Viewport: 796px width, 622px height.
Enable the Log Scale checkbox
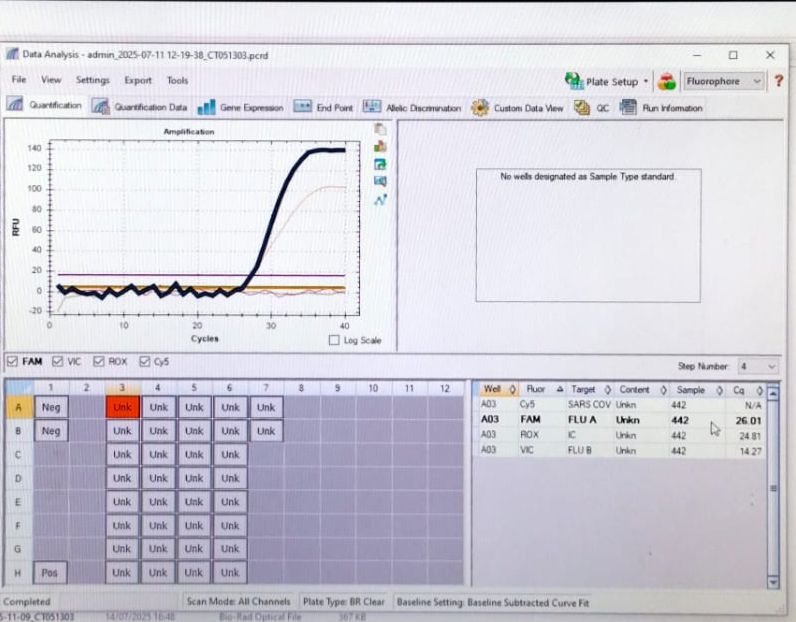pos(334,340)
